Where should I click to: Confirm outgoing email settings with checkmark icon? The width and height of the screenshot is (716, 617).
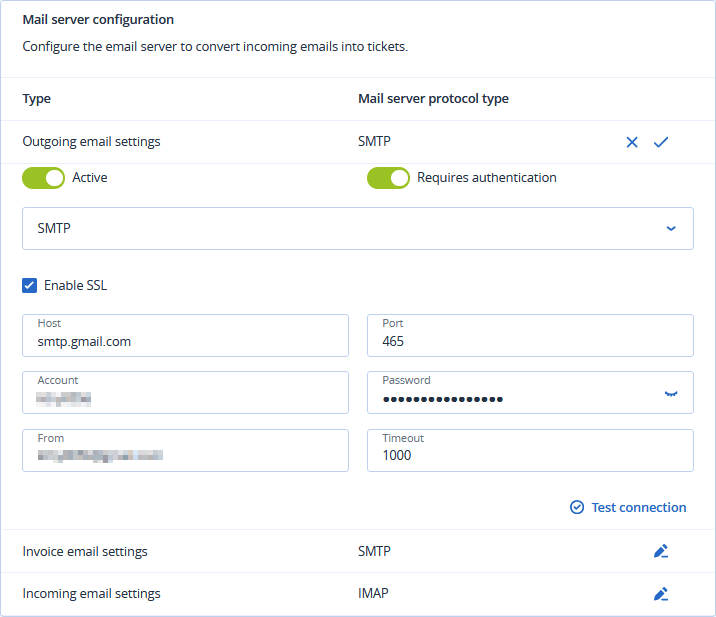tap(661, 142)
